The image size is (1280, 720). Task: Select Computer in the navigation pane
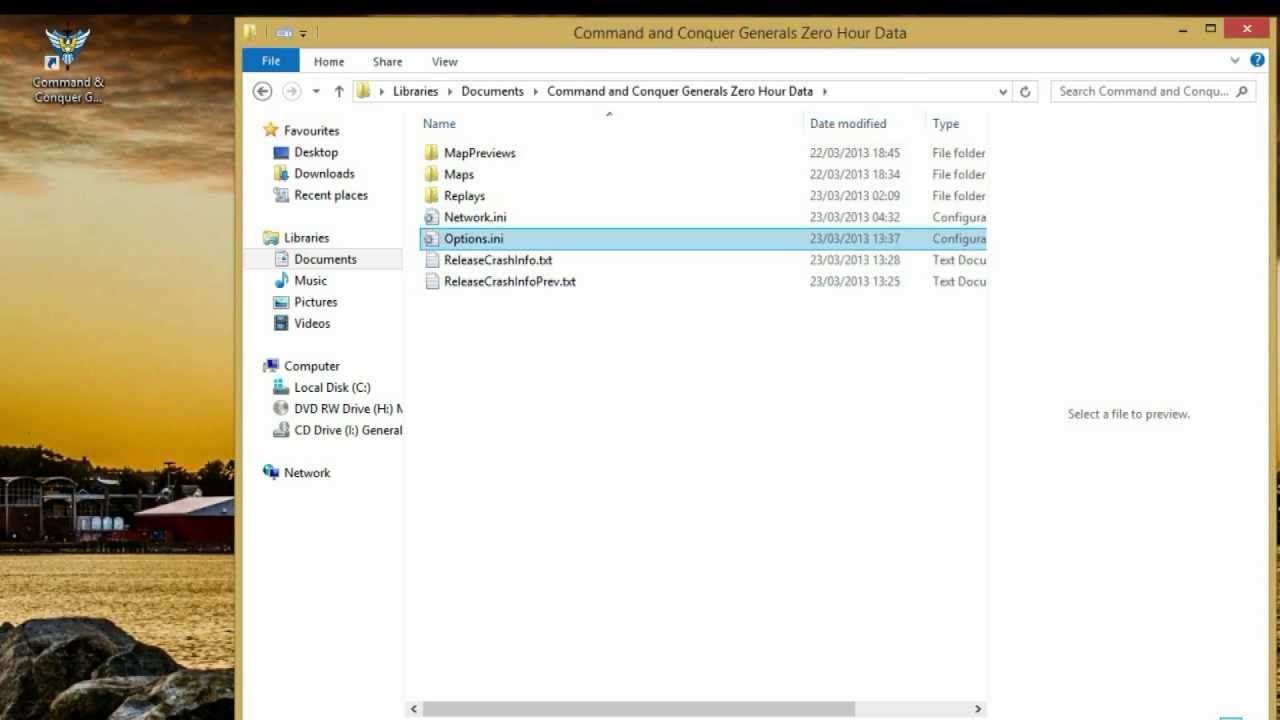pos(311,366)
